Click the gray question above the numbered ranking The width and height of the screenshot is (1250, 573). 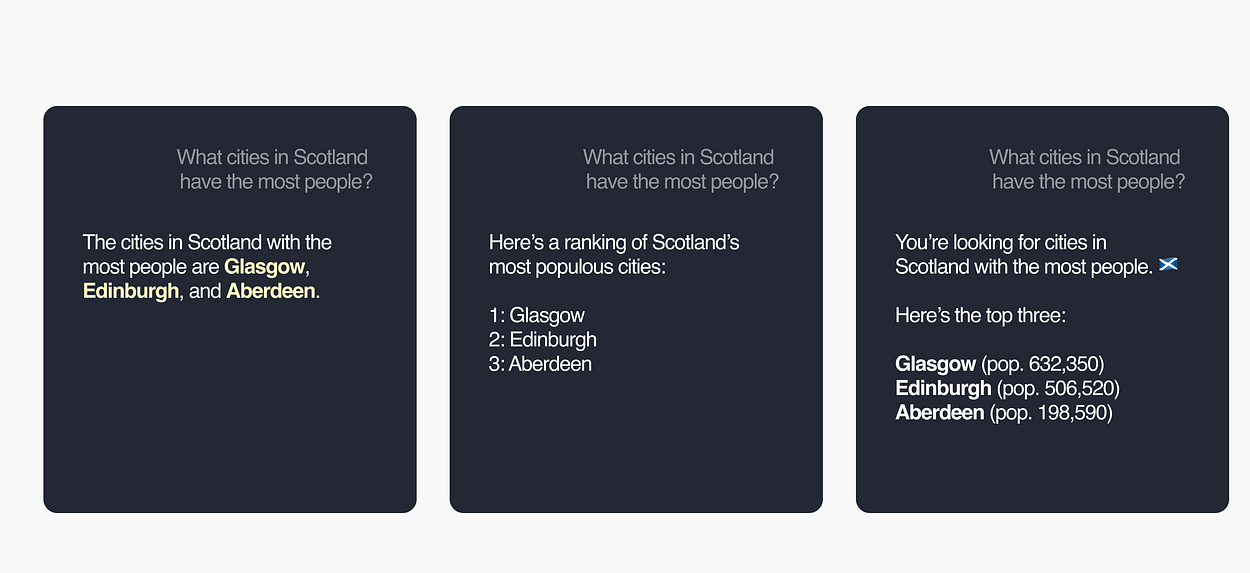pos(681,169)
